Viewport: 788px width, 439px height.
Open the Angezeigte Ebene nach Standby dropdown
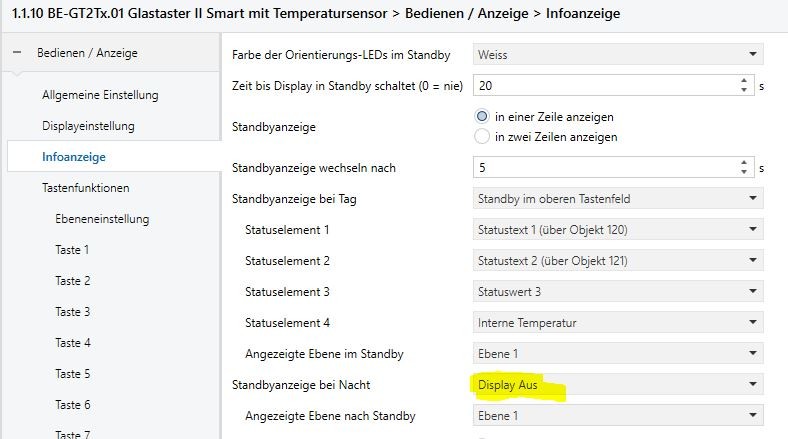617,416
